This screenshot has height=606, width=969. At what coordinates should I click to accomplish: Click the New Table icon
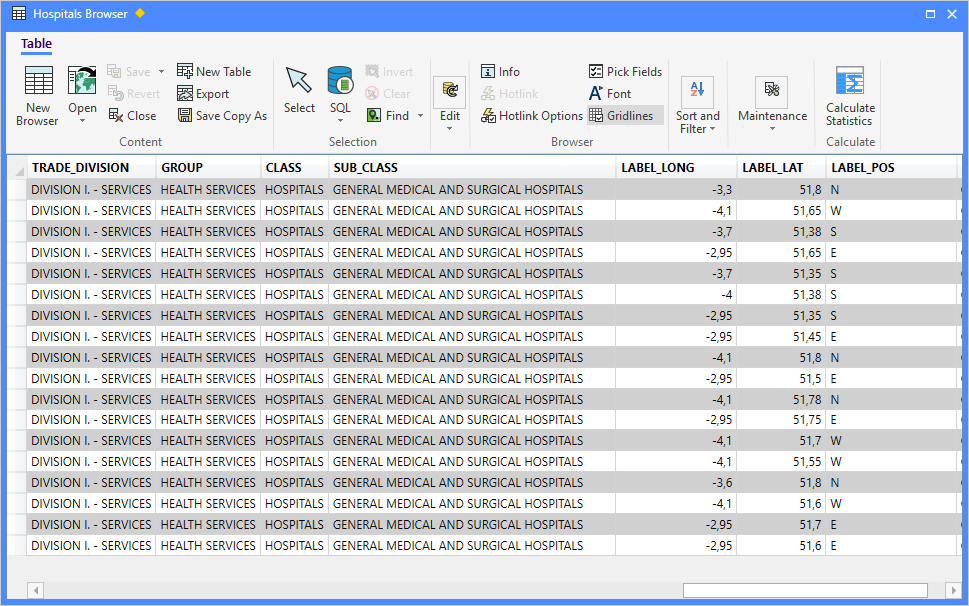[185, 71]
